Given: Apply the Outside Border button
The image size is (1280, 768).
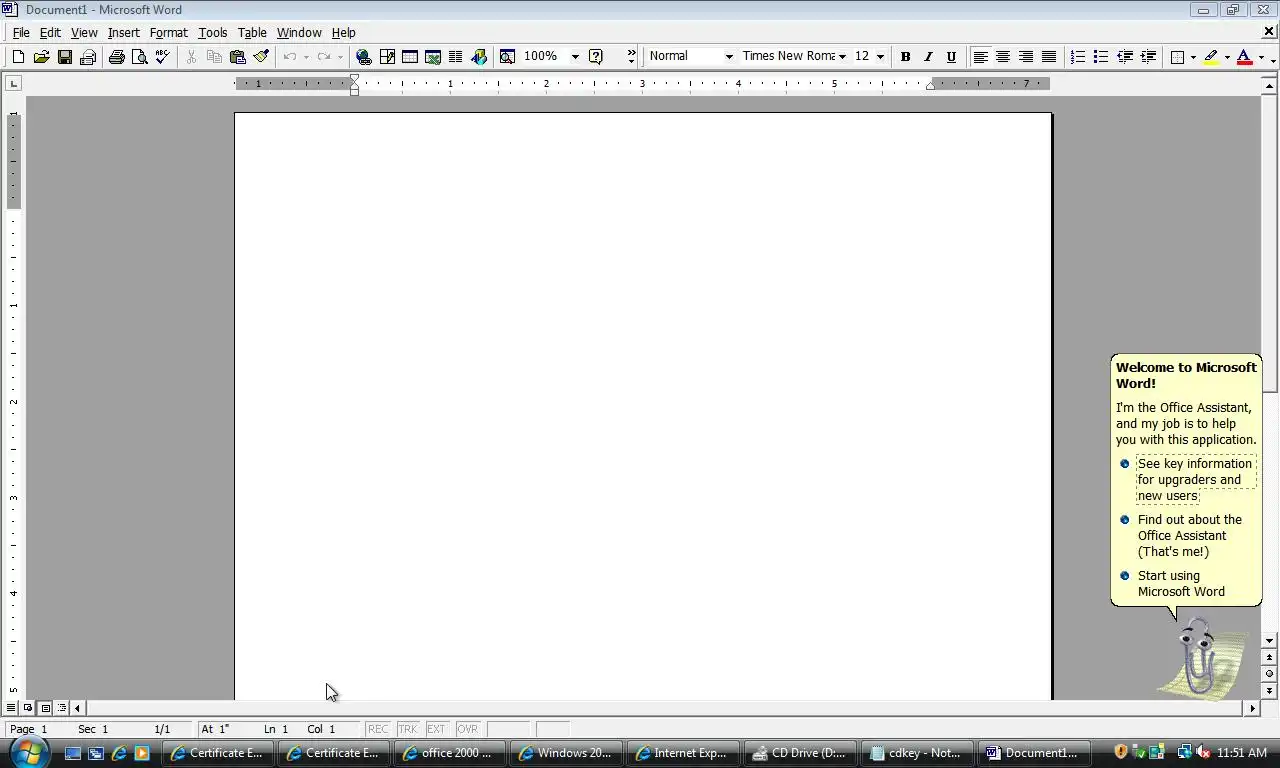Looking at the screenshot, I should [1178, 57].
